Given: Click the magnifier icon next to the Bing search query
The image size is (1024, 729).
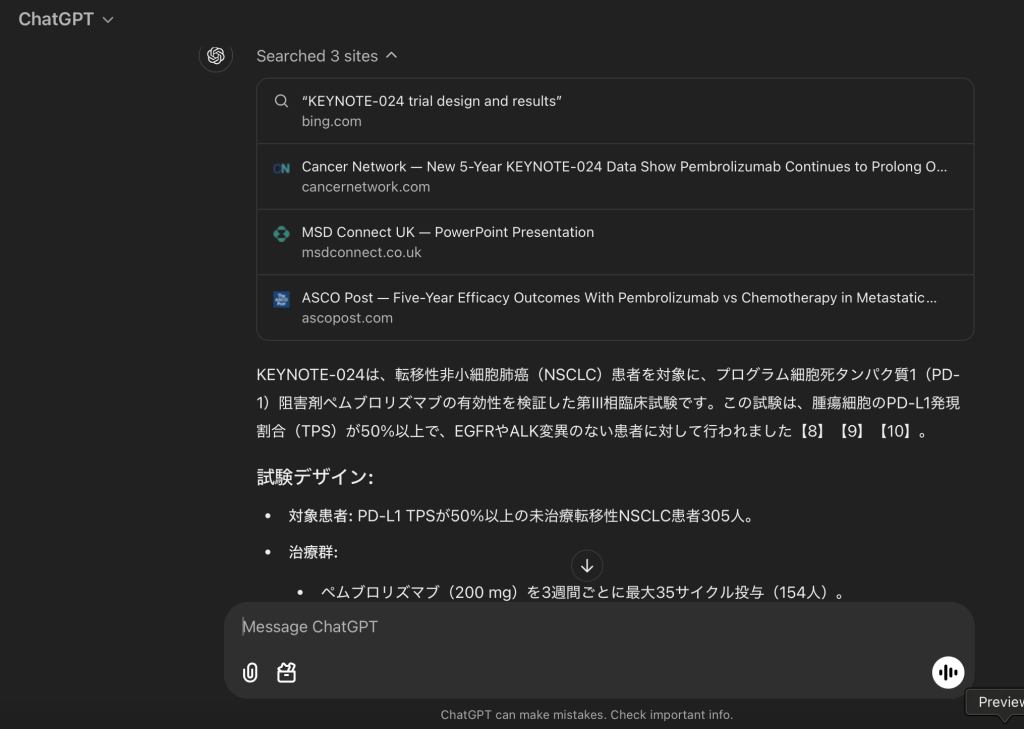Looking at the screenshot, I should pyautogui.click(x=281, y=101).
